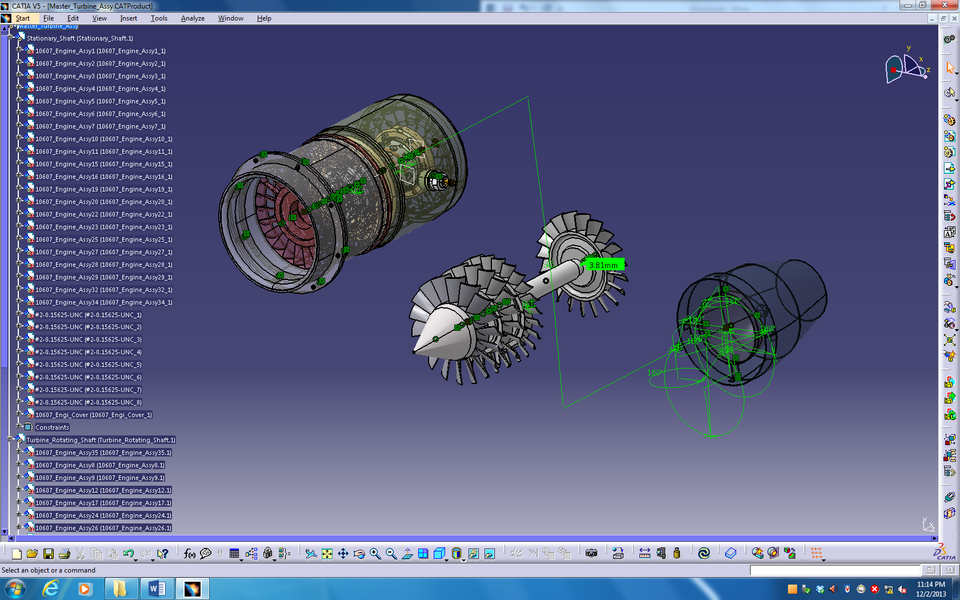This screenshot has width=960, height=600.
Task: Activate the Fly Mode tool
Action: tap(312, 551)
